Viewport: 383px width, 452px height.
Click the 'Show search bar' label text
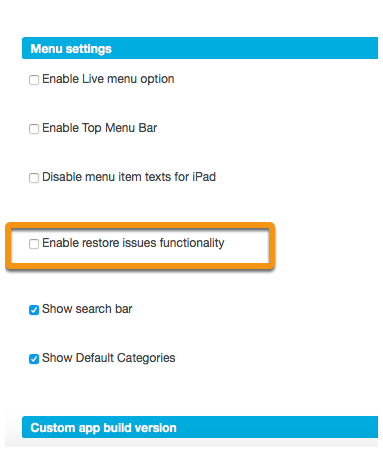click(87, 309)
